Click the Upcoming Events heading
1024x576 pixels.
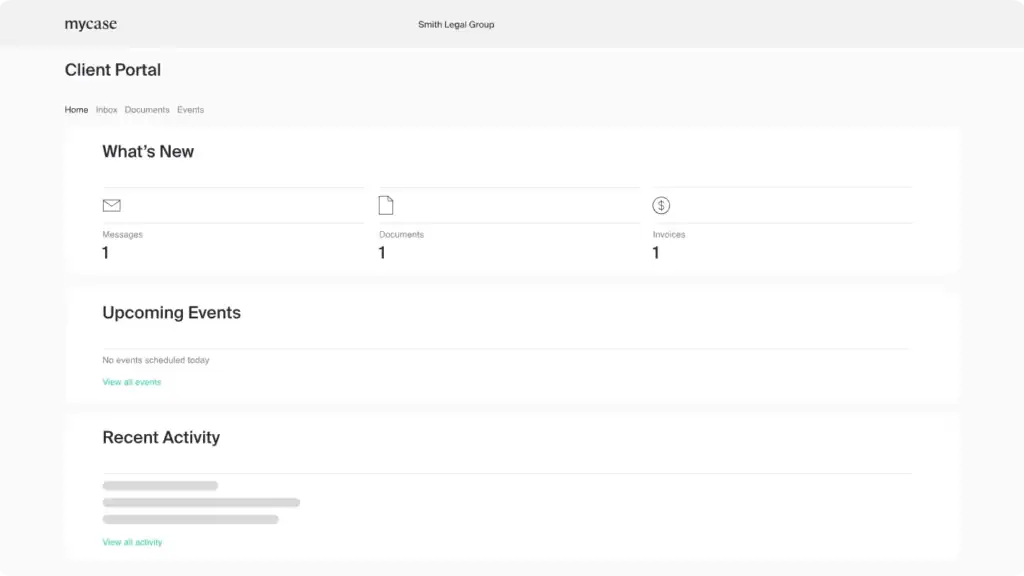(171, 313)
